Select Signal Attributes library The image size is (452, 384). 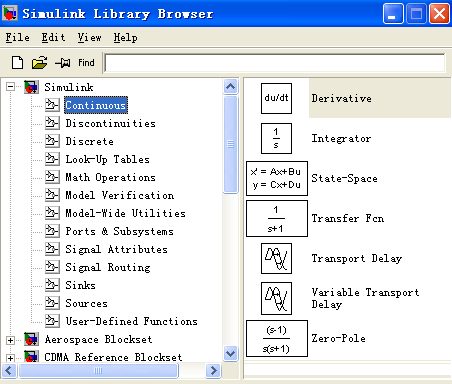pyautogui.click(x=116, y=249)
